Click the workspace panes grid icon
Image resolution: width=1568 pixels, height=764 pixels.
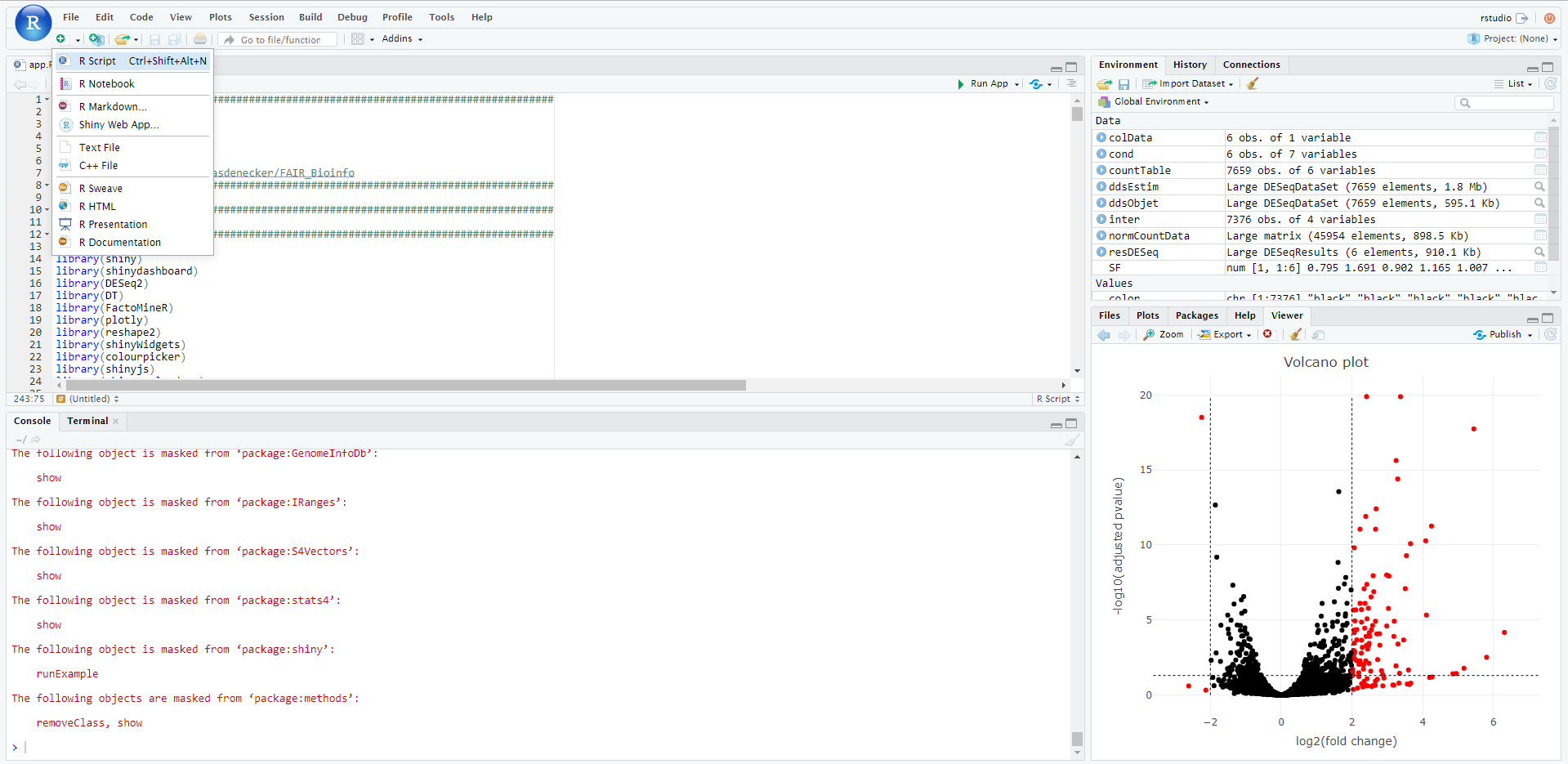click(358, 39)
